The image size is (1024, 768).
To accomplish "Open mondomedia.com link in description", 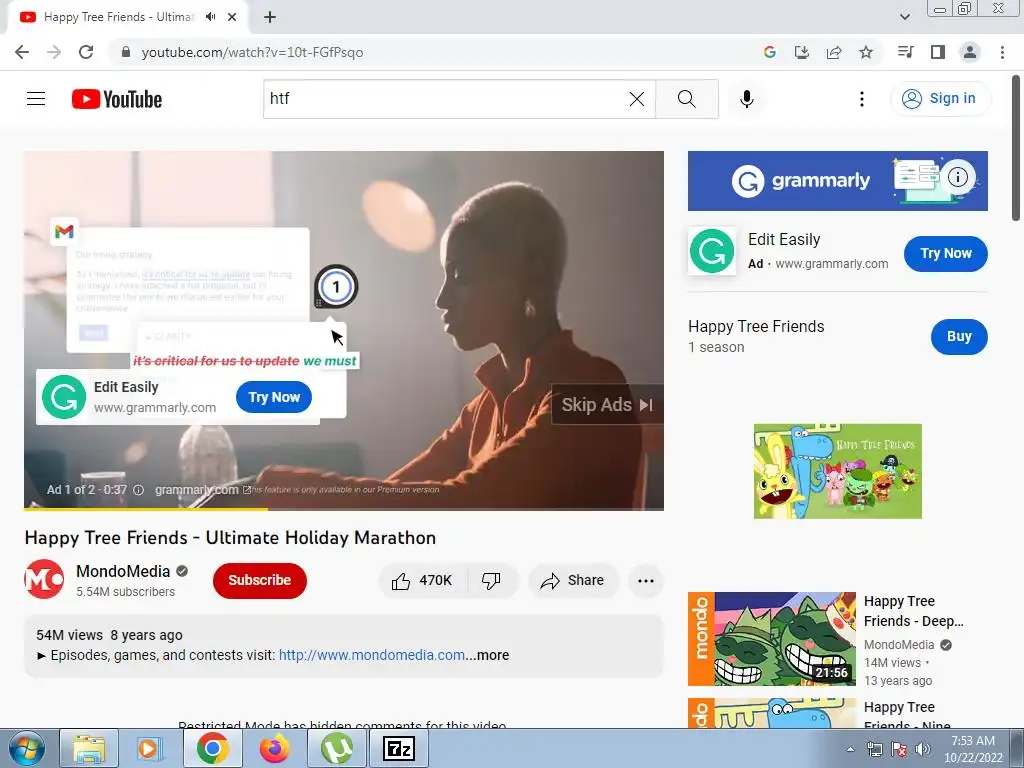I will click(372, 655).
